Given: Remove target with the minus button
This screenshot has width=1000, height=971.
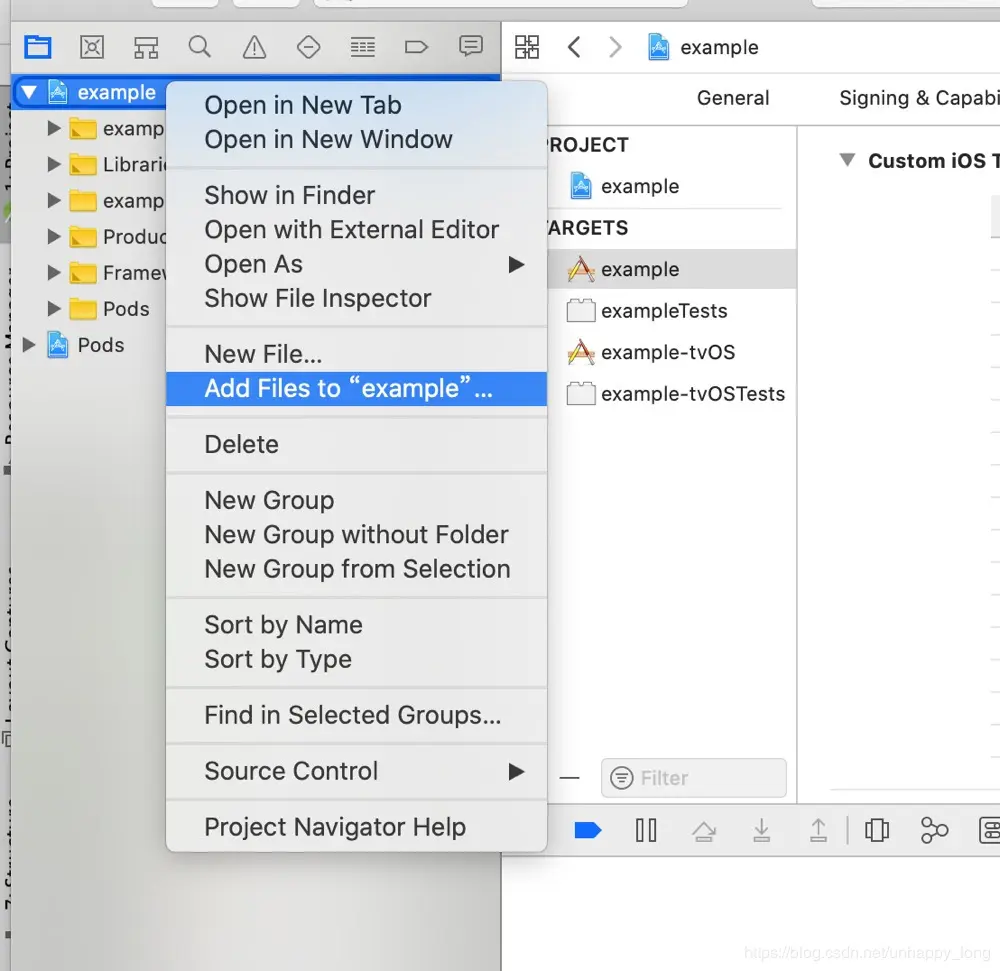Looking at the screenshot, I should (x=570, y=778).
